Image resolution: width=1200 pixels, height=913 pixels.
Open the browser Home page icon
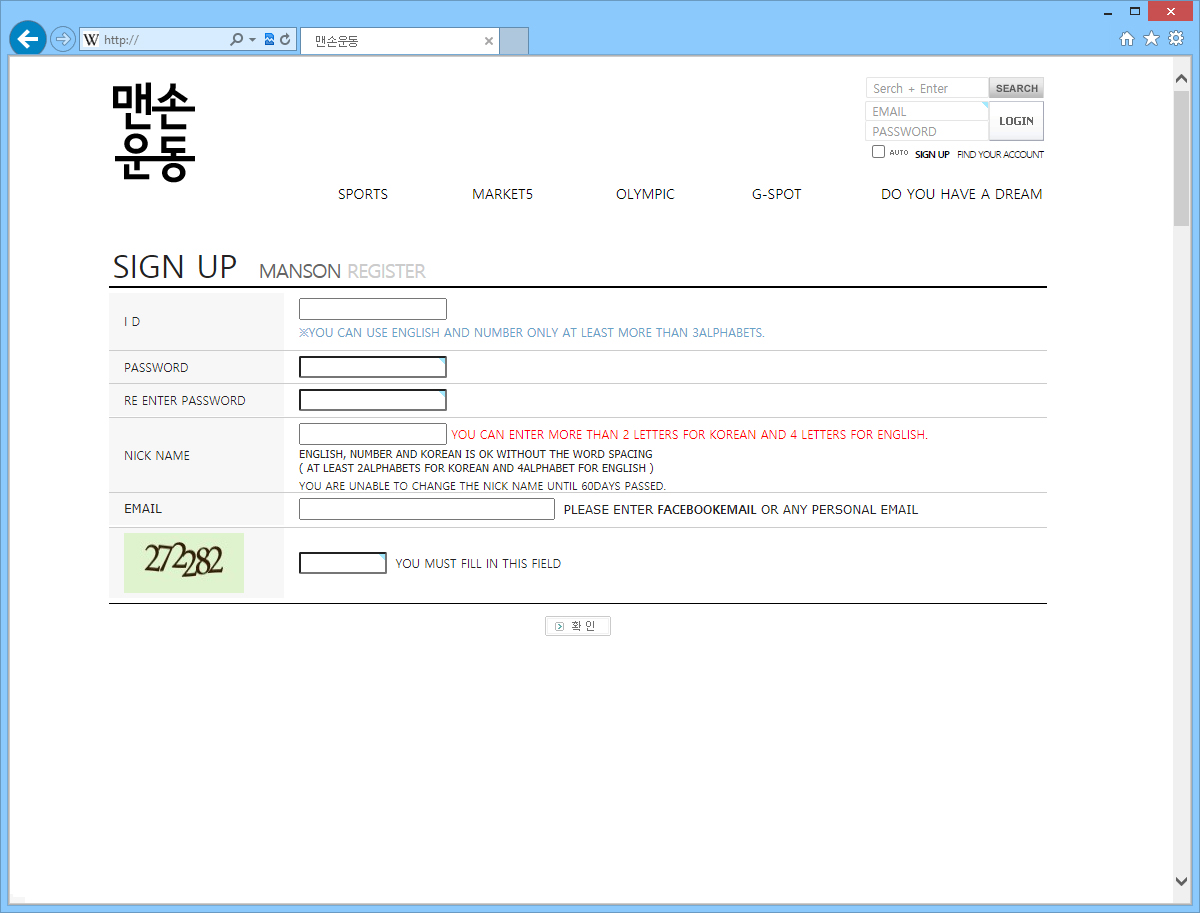[x=1127, y=39]
